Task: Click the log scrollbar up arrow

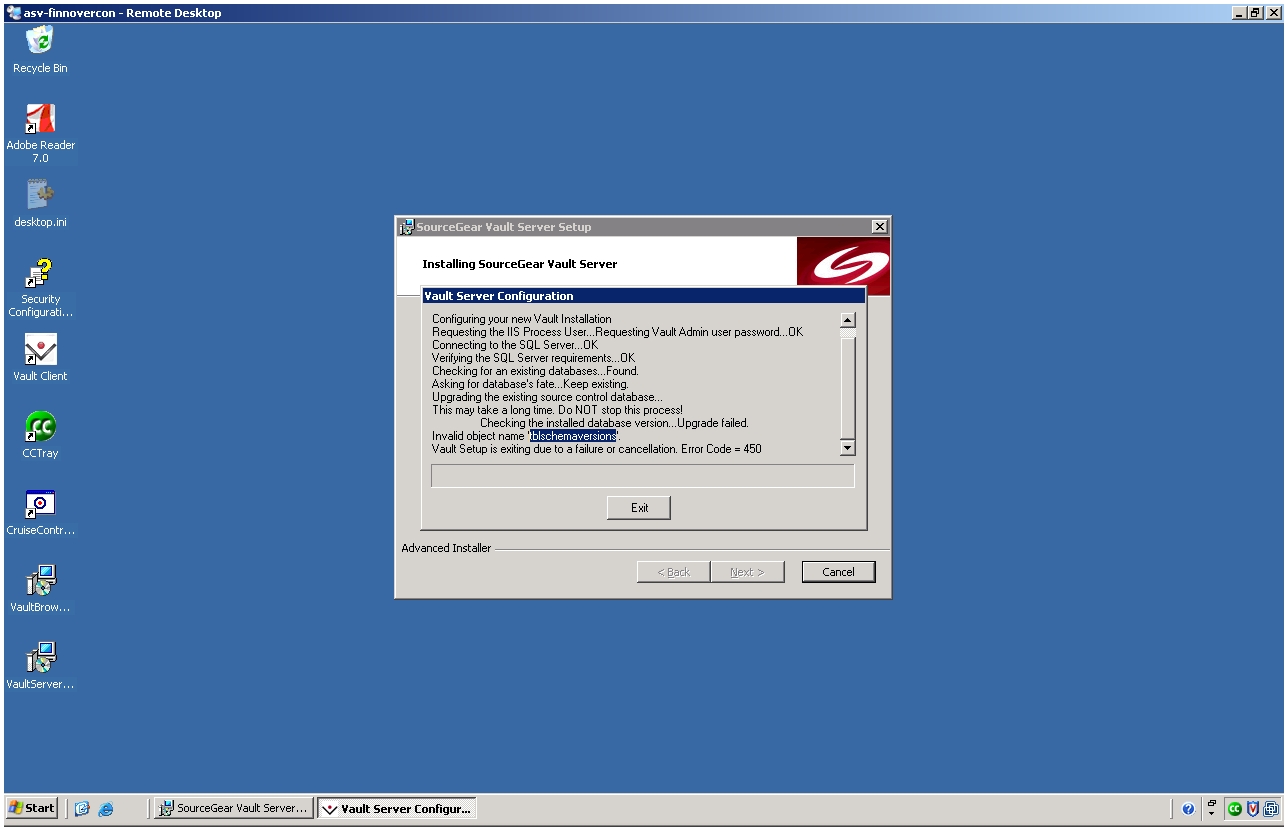Action: [848, 320]
